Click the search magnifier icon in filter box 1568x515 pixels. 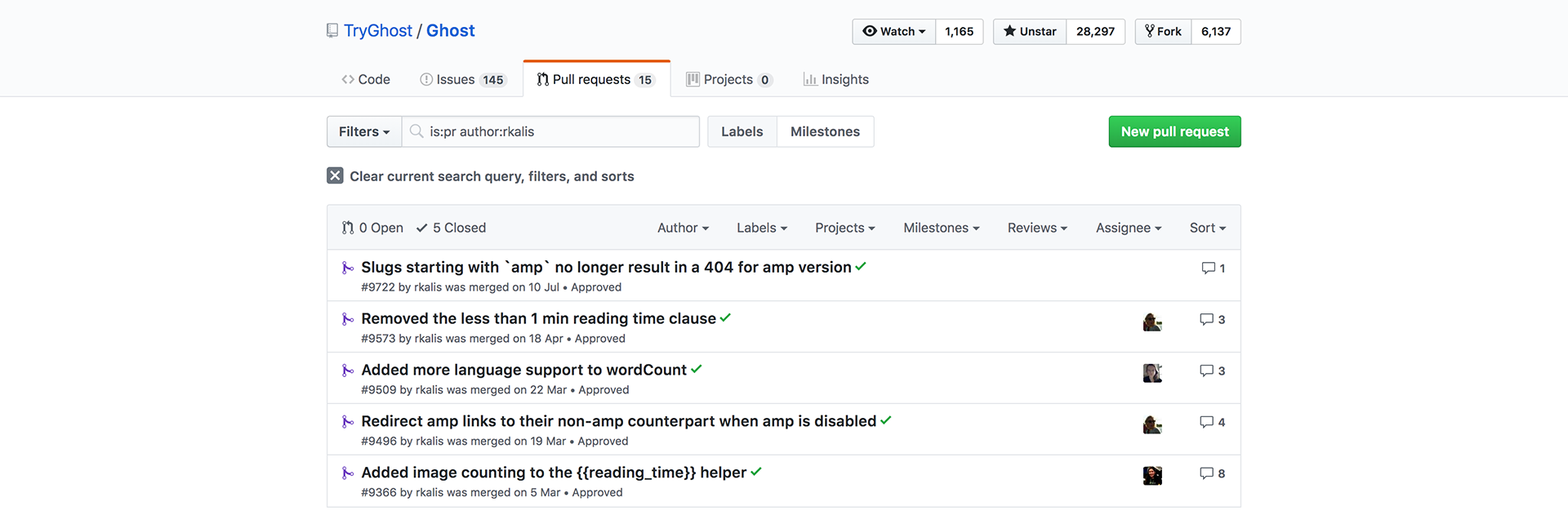click(x=416, y=131)
